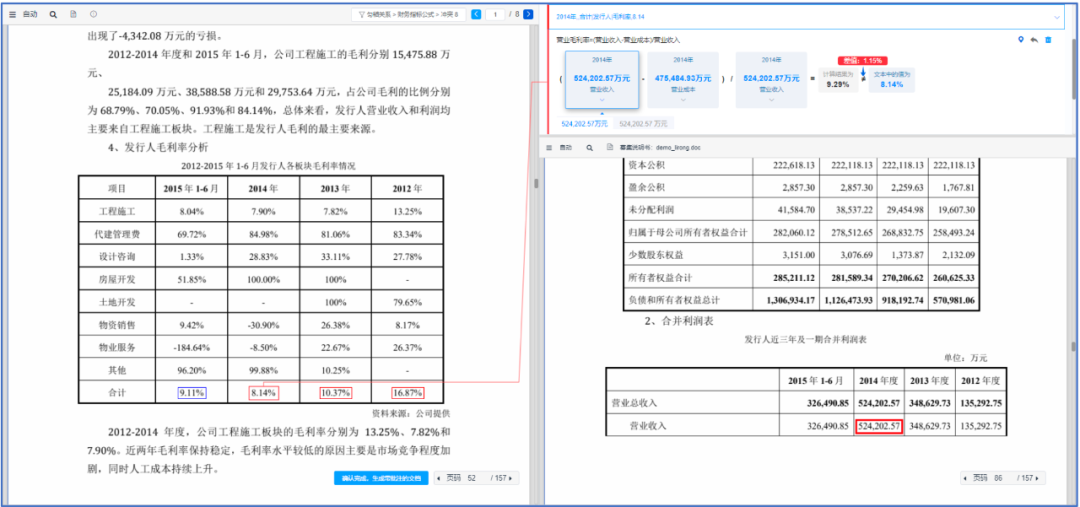Viewport: 1080px width, 507px height.
Task: Click the red-boxed 8.14% total cell
Action: click(x=264, y=393)
